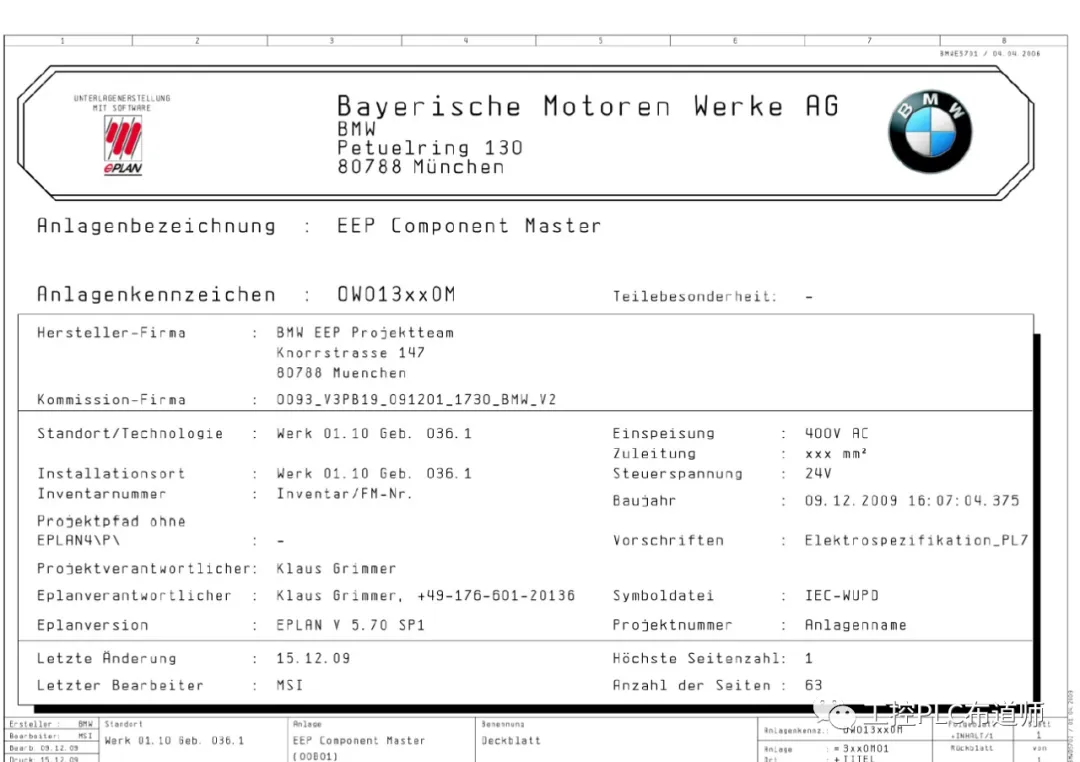Select the supply value "400V AC"
This screenshot has height=762, width=1080.
(837, 433)
